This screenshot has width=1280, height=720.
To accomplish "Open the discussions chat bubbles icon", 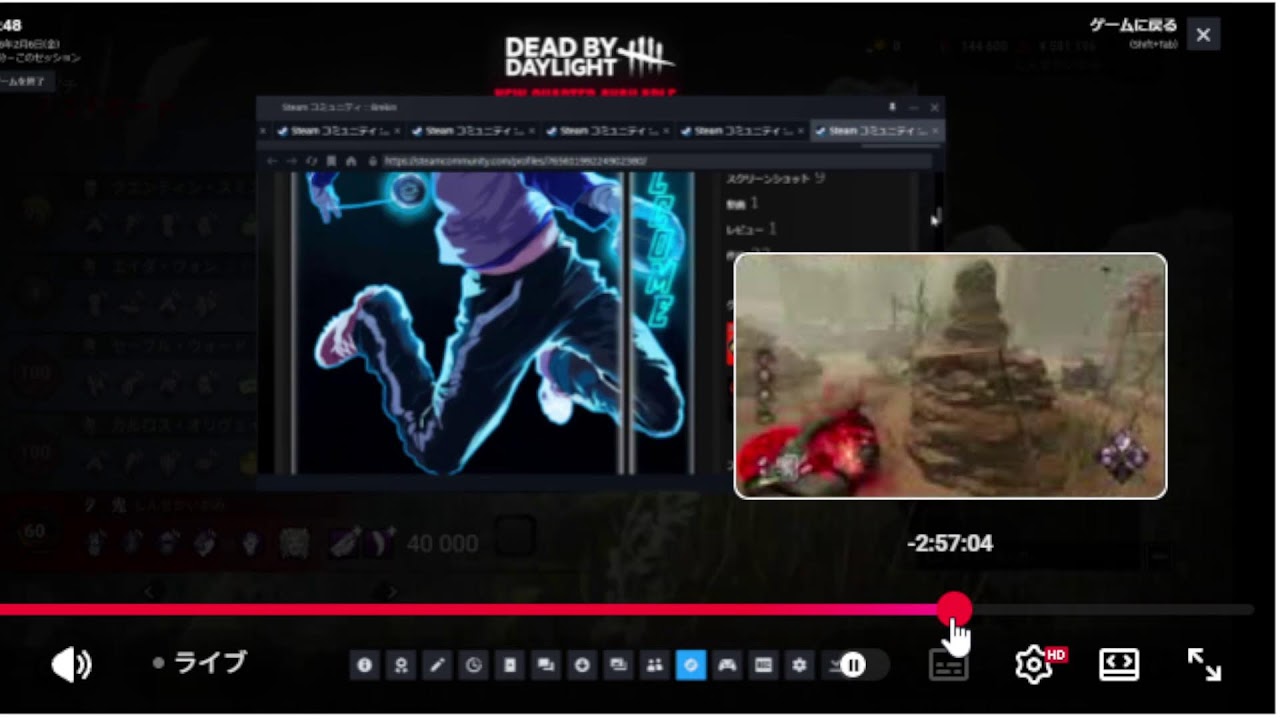I will [x=546, y=664].
